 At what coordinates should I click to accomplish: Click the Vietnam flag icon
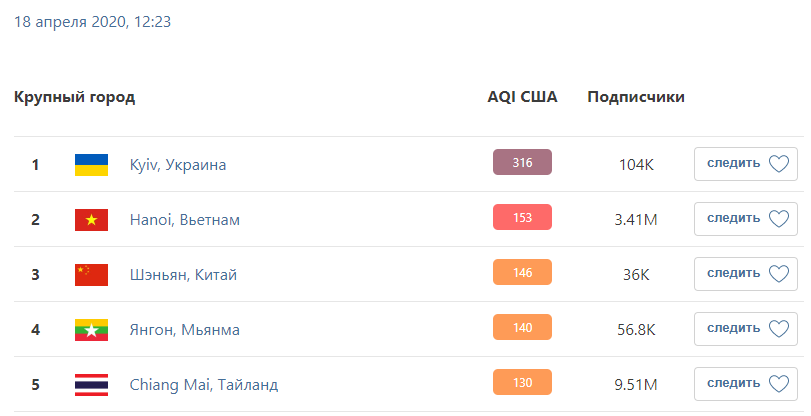click(91, 219)
